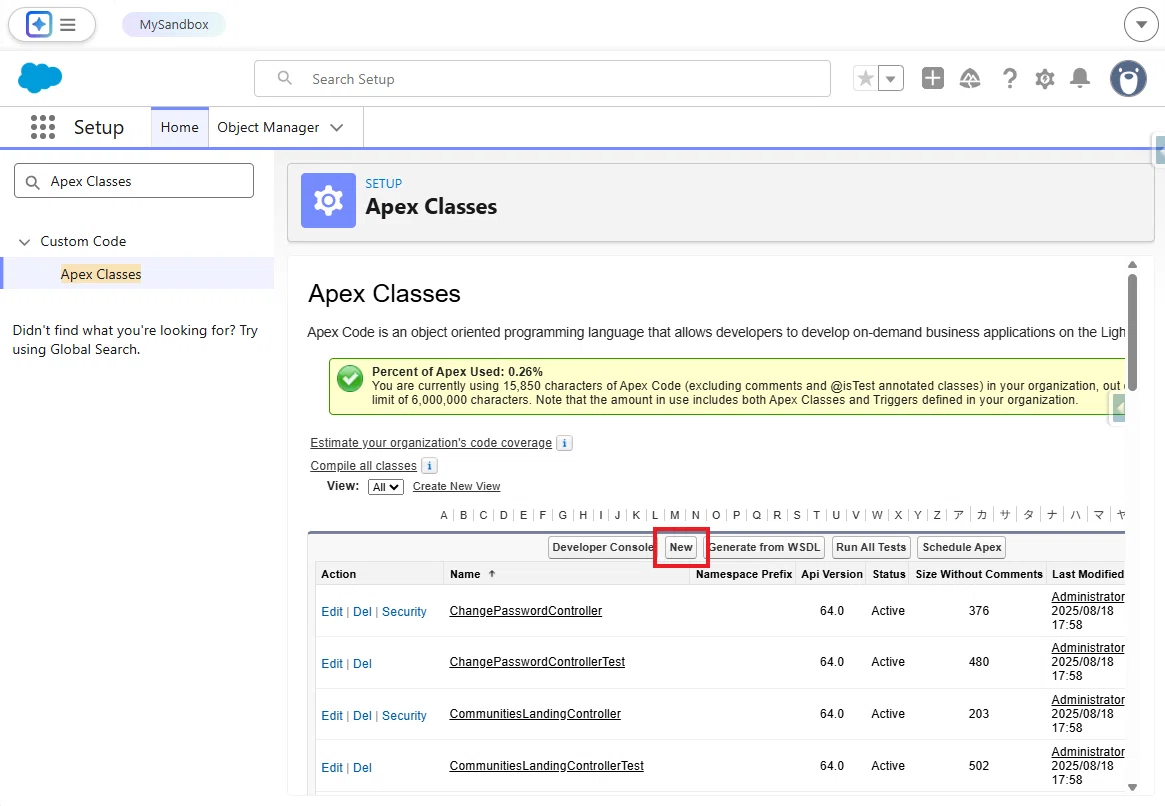
Task: Open the Setup gear menu icon
Action: [1045, 78]
